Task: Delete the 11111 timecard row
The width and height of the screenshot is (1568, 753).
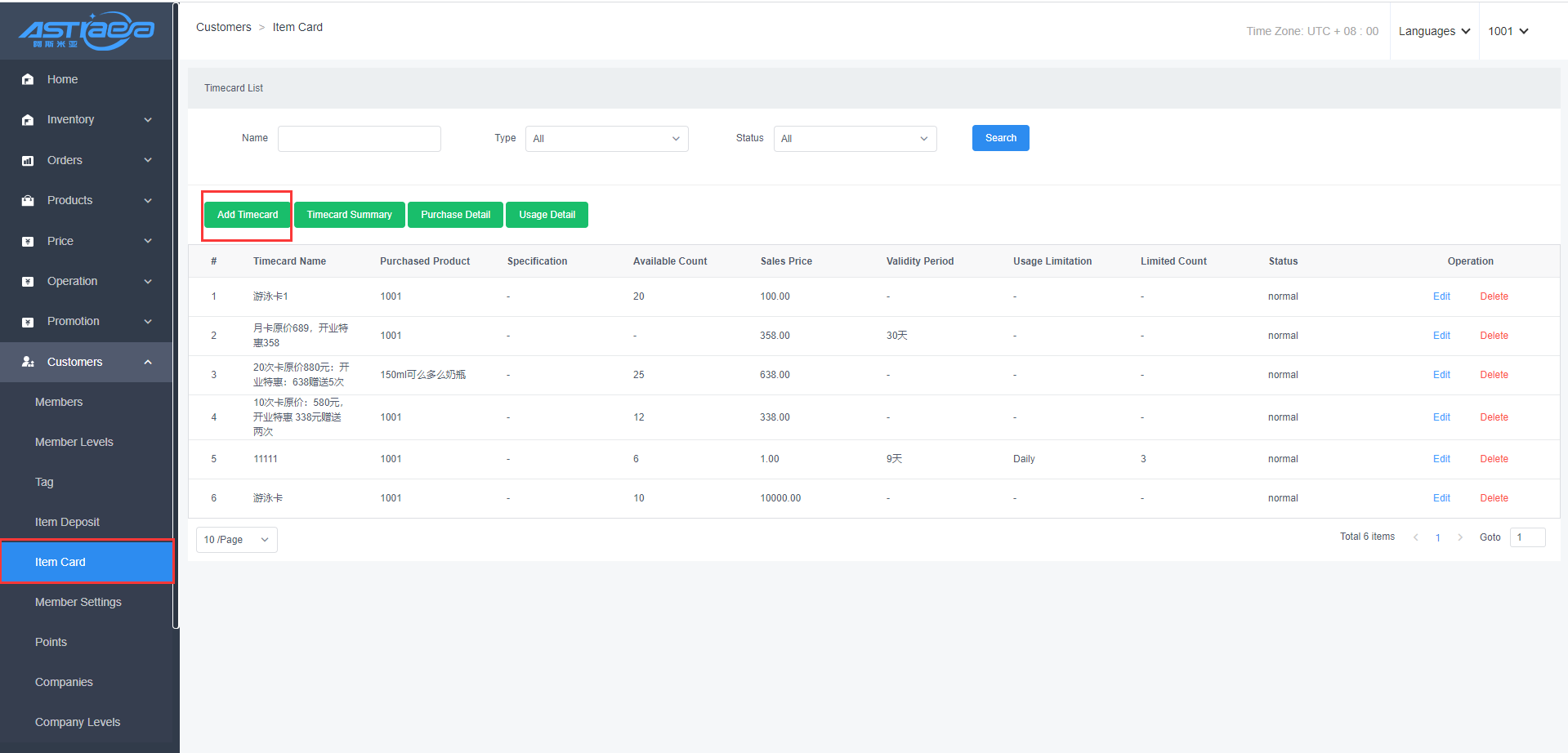Action: (1494, 459)
